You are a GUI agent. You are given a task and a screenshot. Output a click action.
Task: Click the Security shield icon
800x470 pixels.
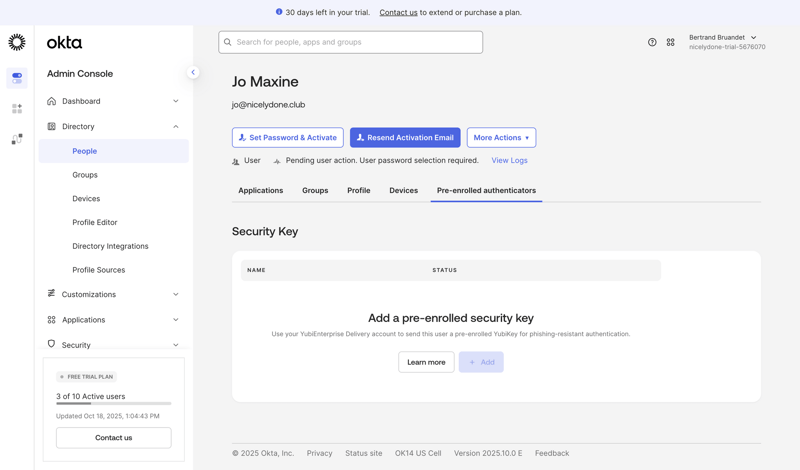click(x=51, y=344)
